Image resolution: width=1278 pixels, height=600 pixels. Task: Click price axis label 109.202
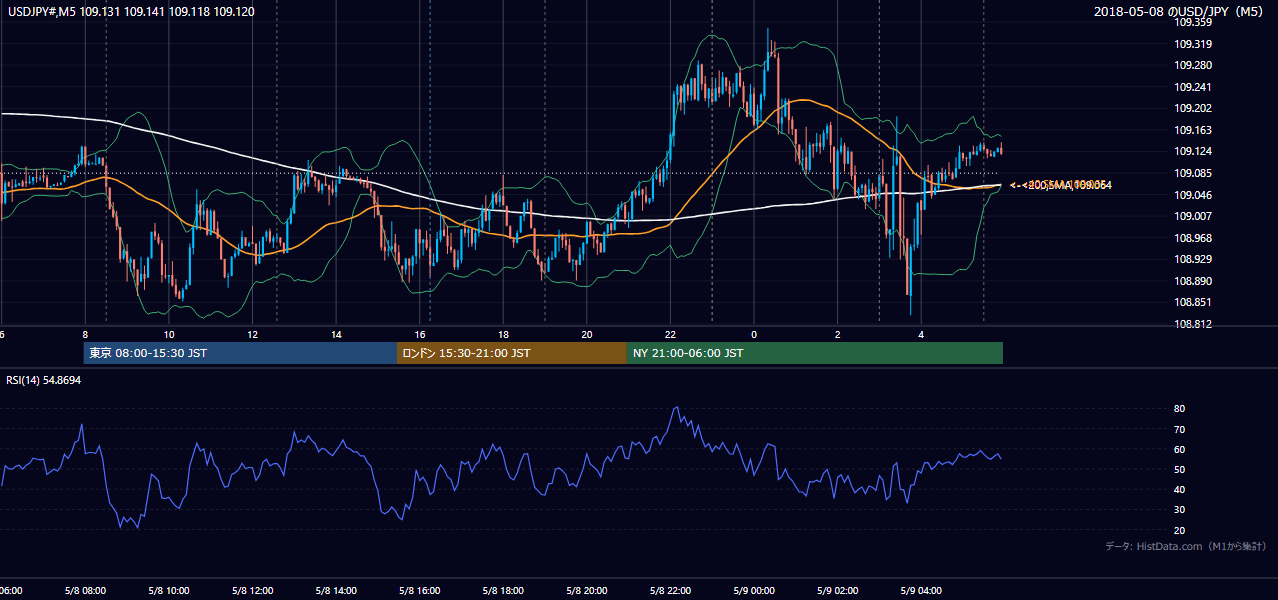click(1194, 108)
